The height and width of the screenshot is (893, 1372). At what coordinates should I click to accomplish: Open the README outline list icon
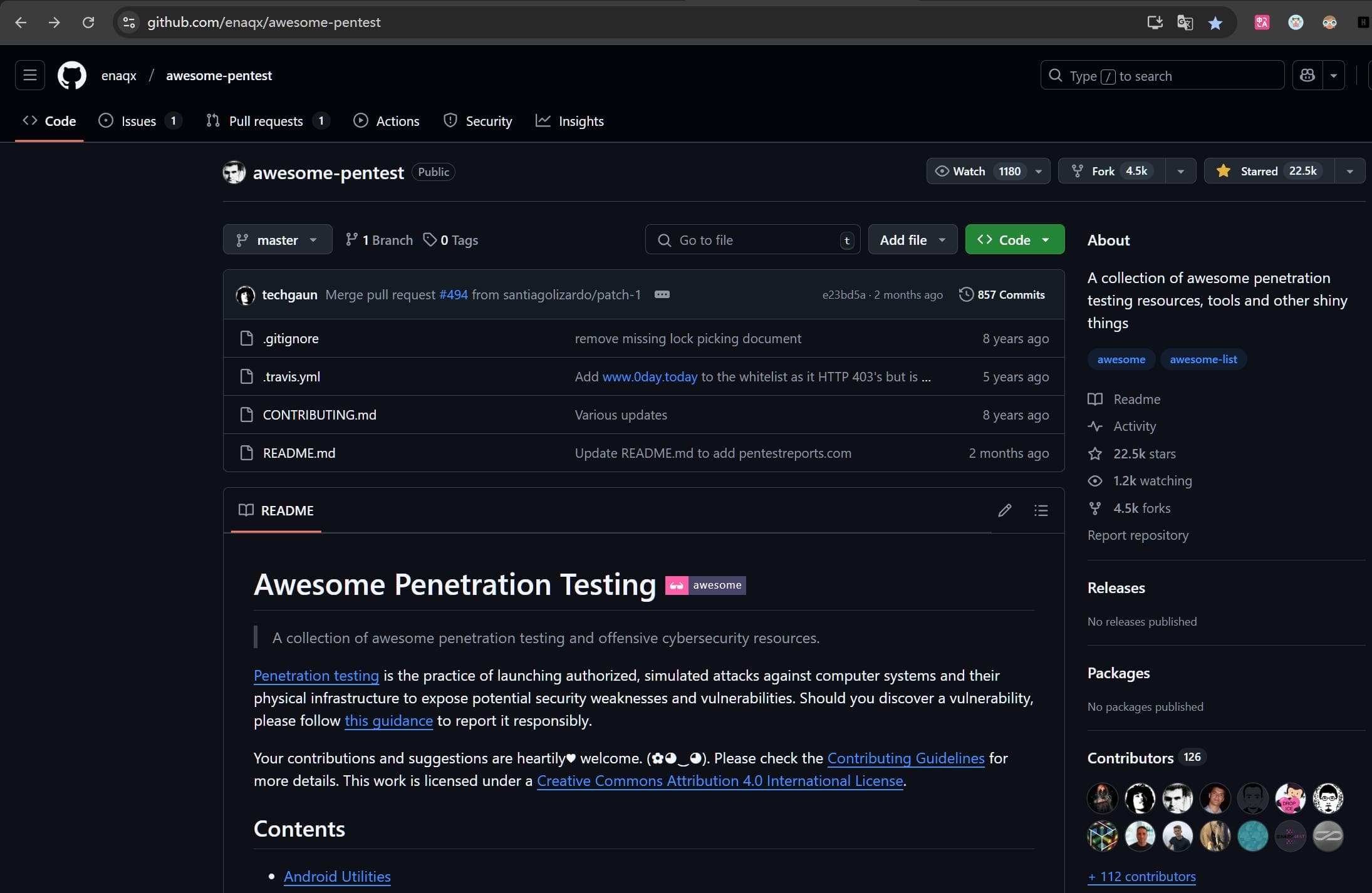(x=1041, y=510)
